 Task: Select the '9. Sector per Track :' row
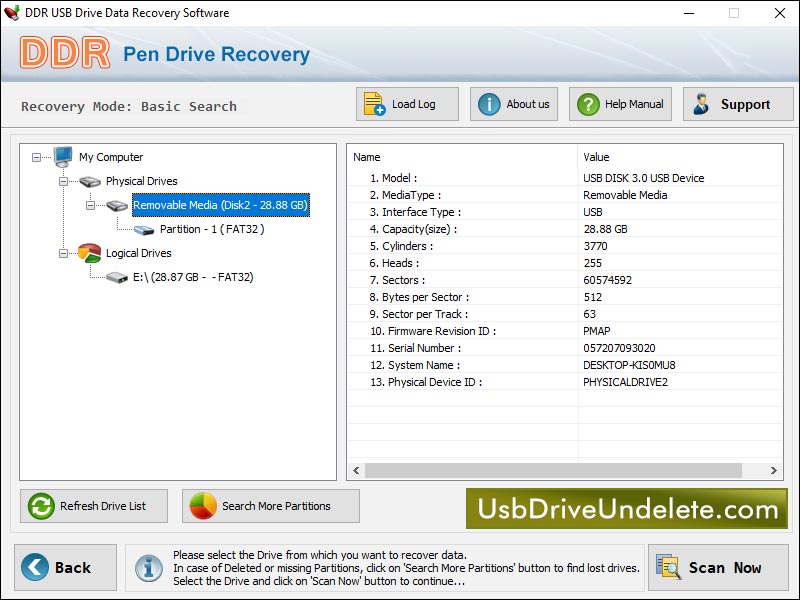(x=565, y=314)
